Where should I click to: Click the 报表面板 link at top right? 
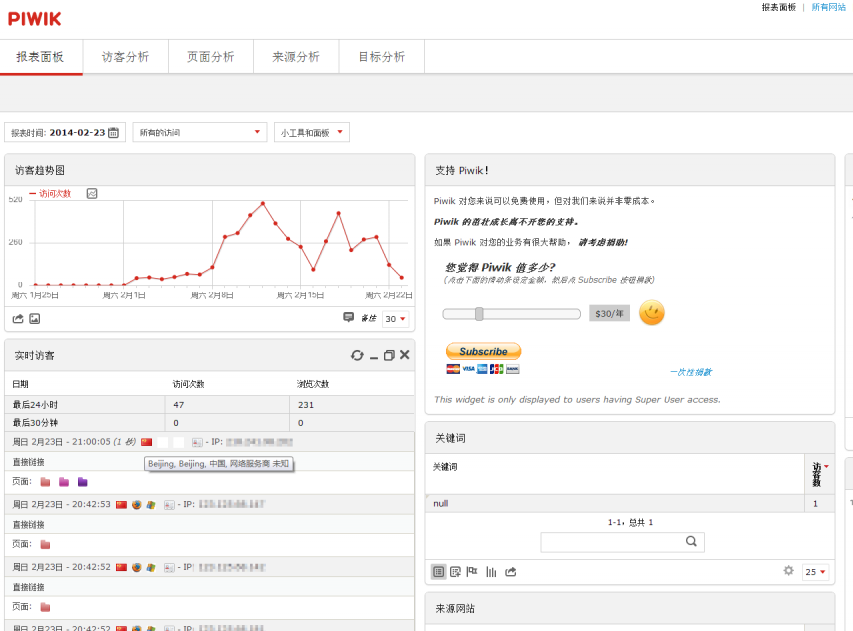778,7
